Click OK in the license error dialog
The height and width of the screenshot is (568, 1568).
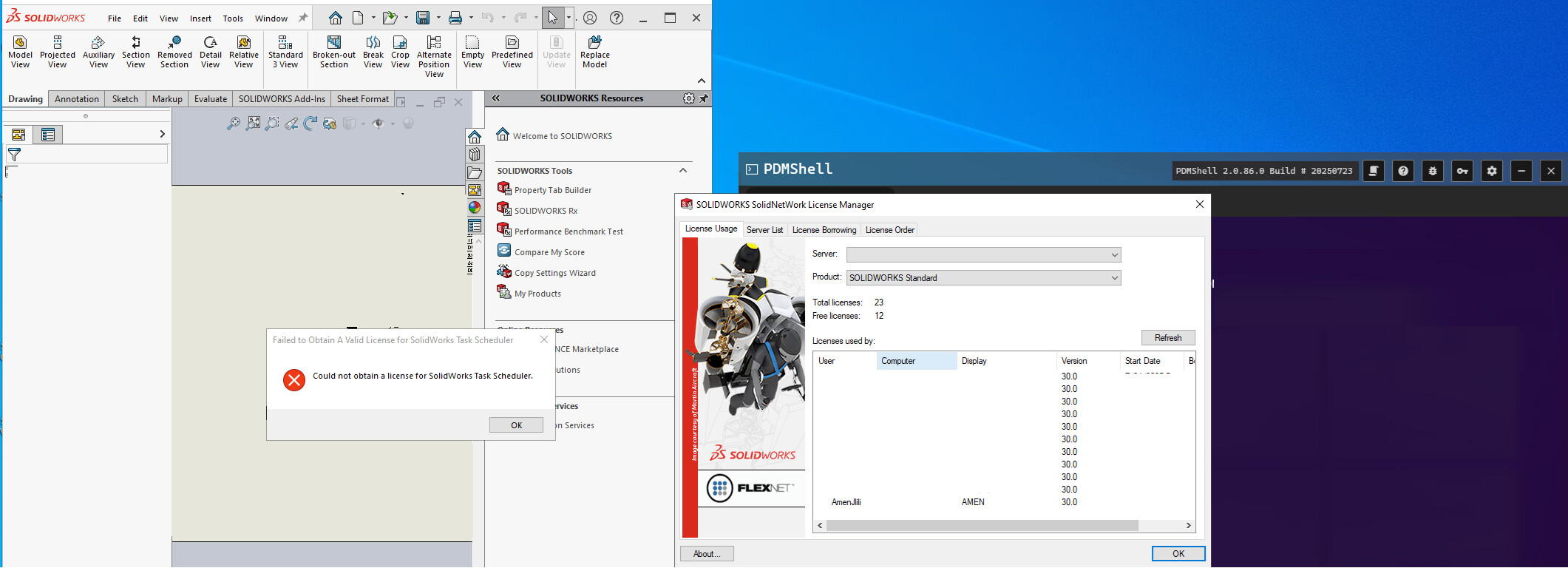[516, 425]
